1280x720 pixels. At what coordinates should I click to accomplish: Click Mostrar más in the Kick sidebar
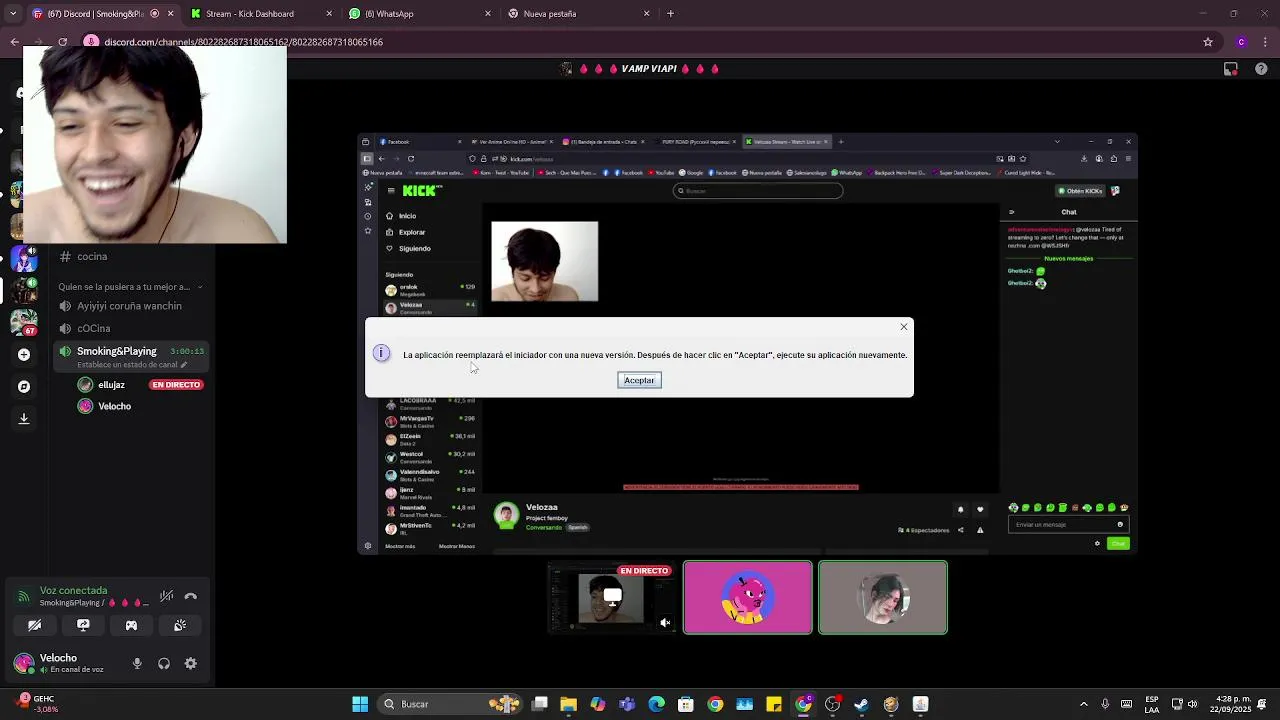point(399,546)
